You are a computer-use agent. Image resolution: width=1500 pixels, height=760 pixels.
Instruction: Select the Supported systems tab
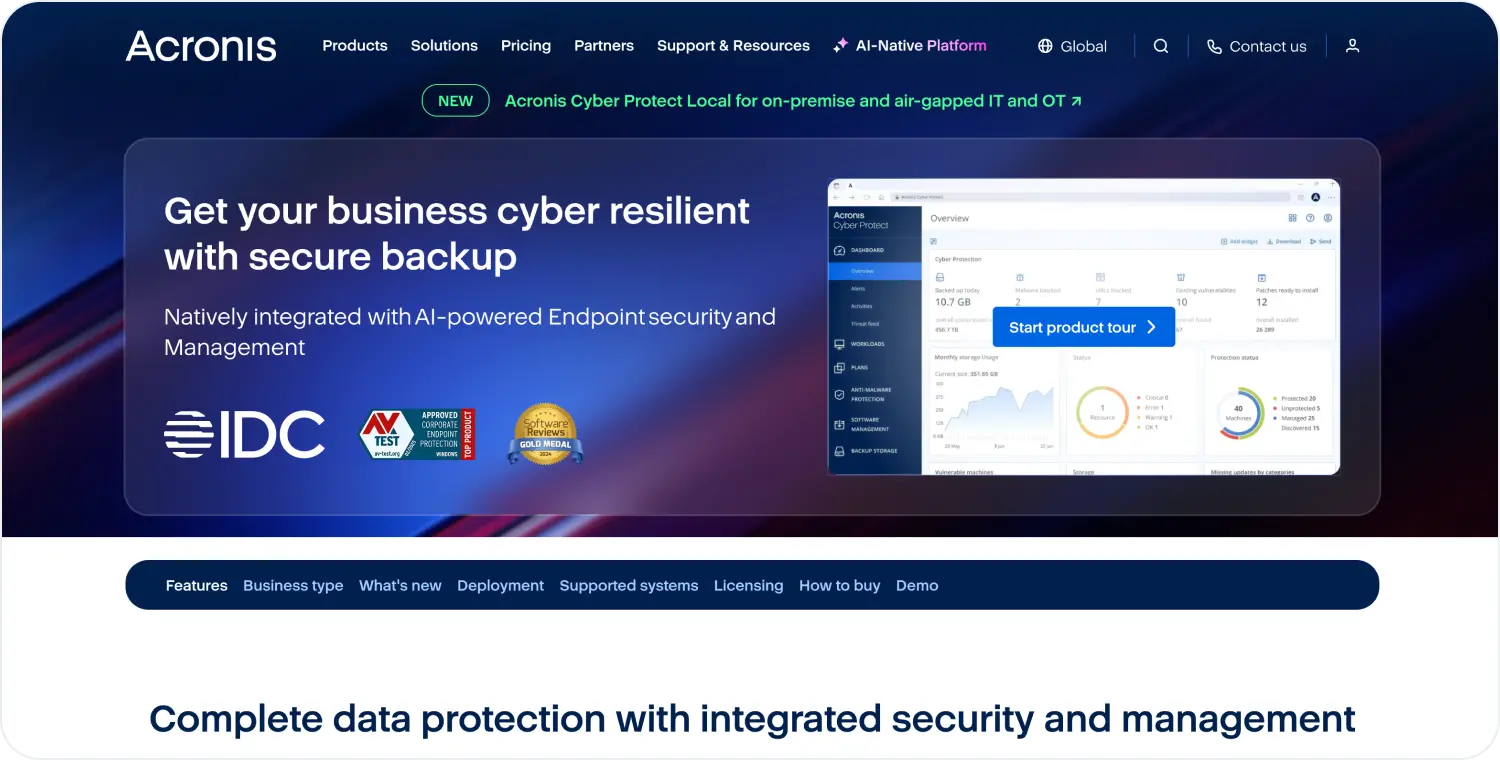click(629, 586)
